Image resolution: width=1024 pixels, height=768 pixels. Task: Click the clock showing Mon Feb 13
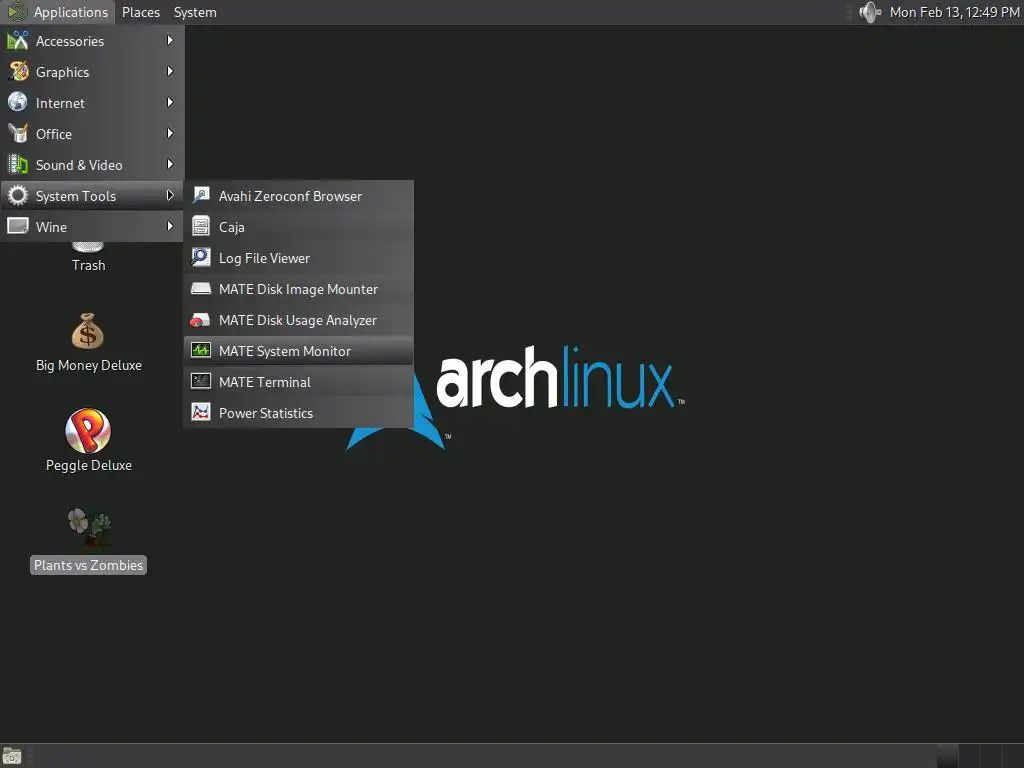(x=954, y=12)
